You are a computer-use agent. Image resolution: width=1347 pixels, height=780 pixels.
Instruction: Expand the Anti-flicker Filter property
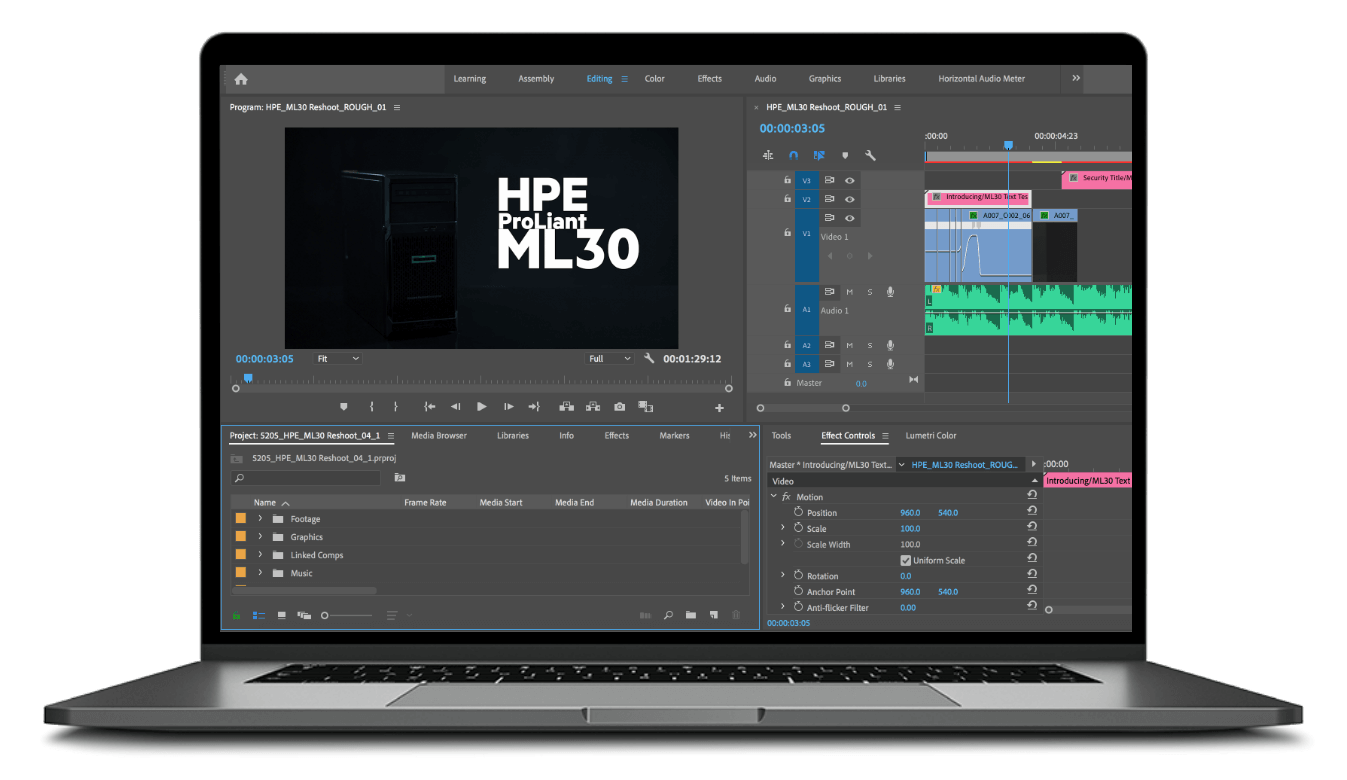783,607
